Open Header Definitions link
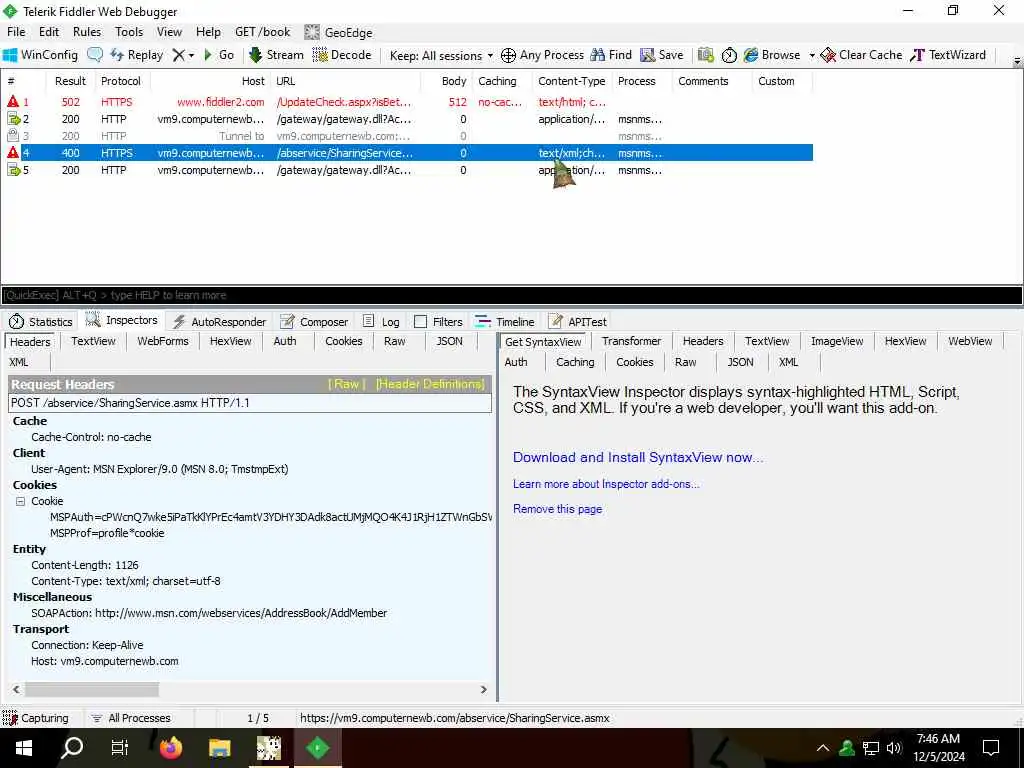1024x768 pixels. [430, 384]
